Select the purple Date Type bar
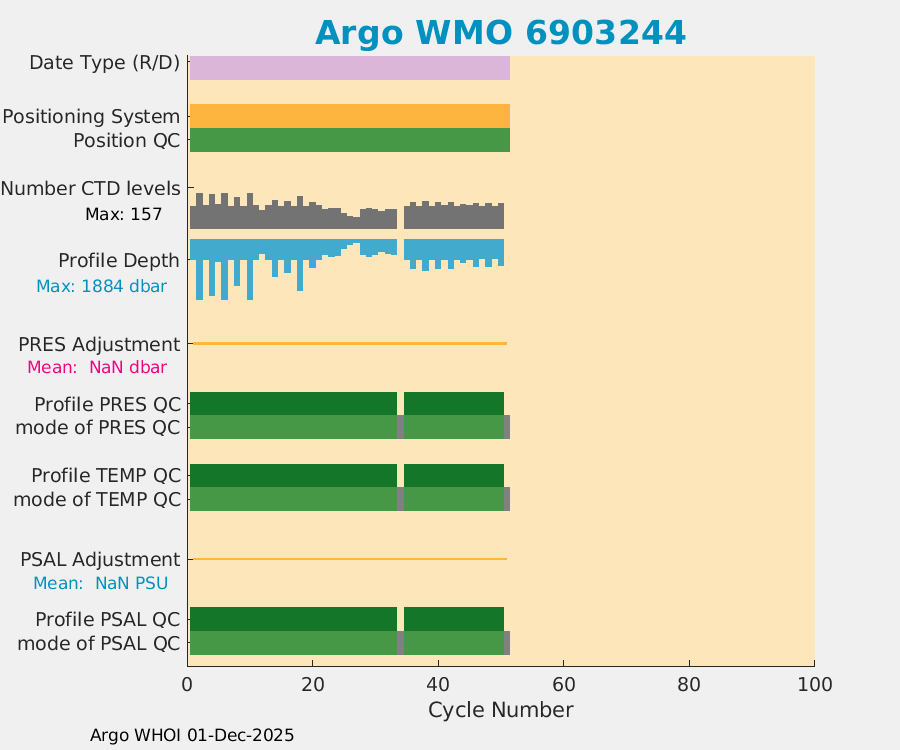 (x=349, y=67)
